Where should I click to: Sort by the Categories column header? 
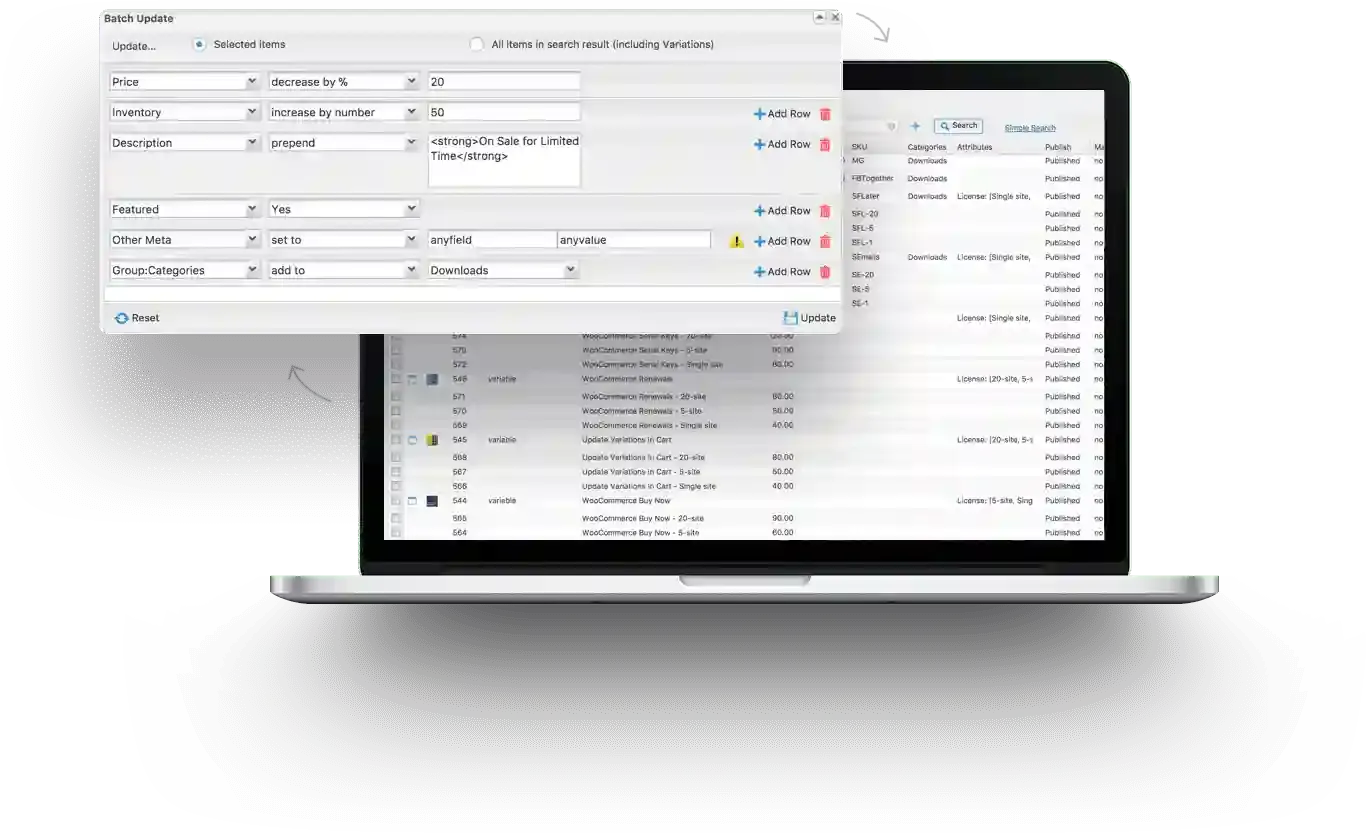pyautogui.click(x=927, y=147)
